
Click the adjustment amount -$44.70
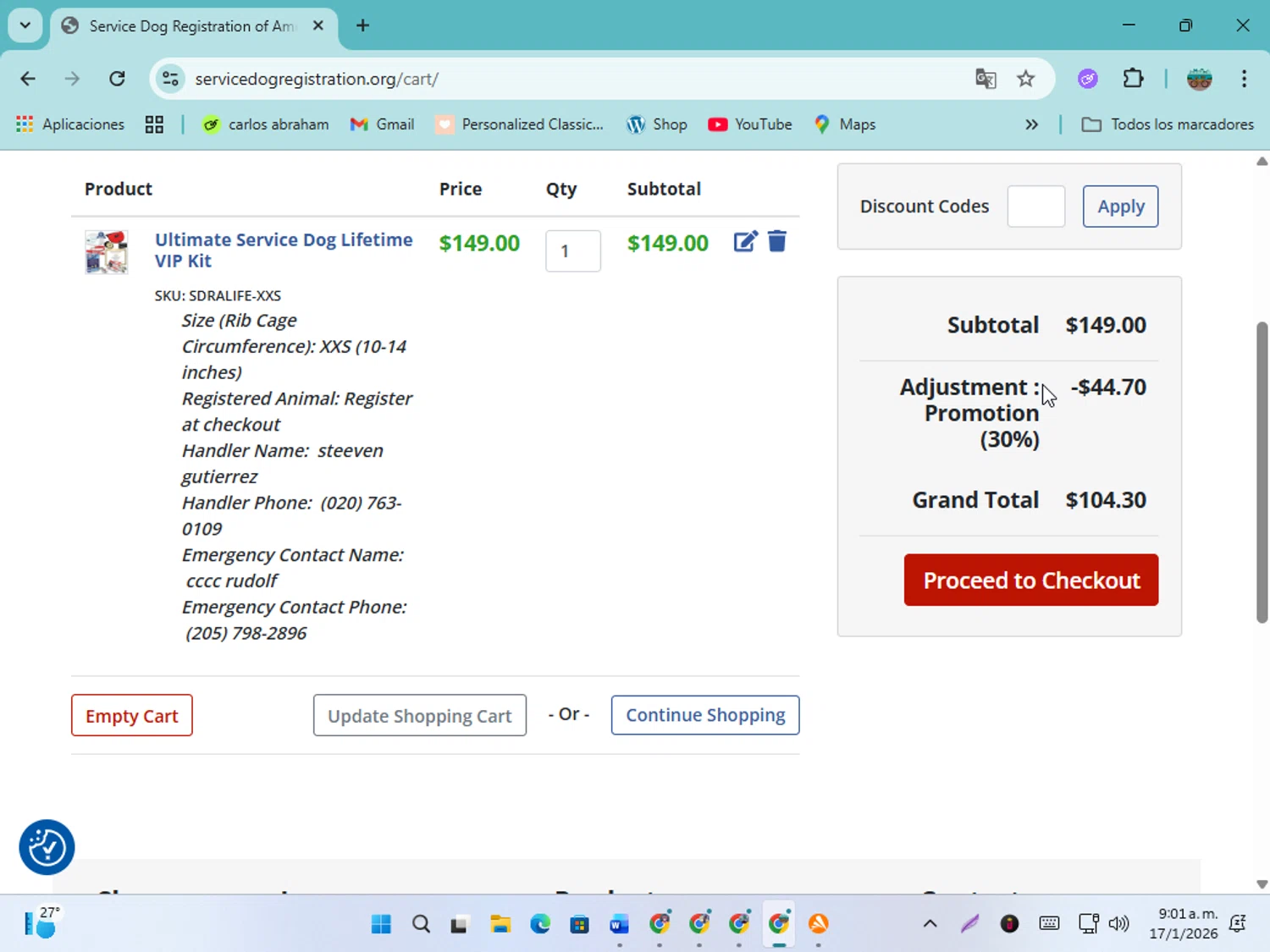click(x=1108, y=387)
